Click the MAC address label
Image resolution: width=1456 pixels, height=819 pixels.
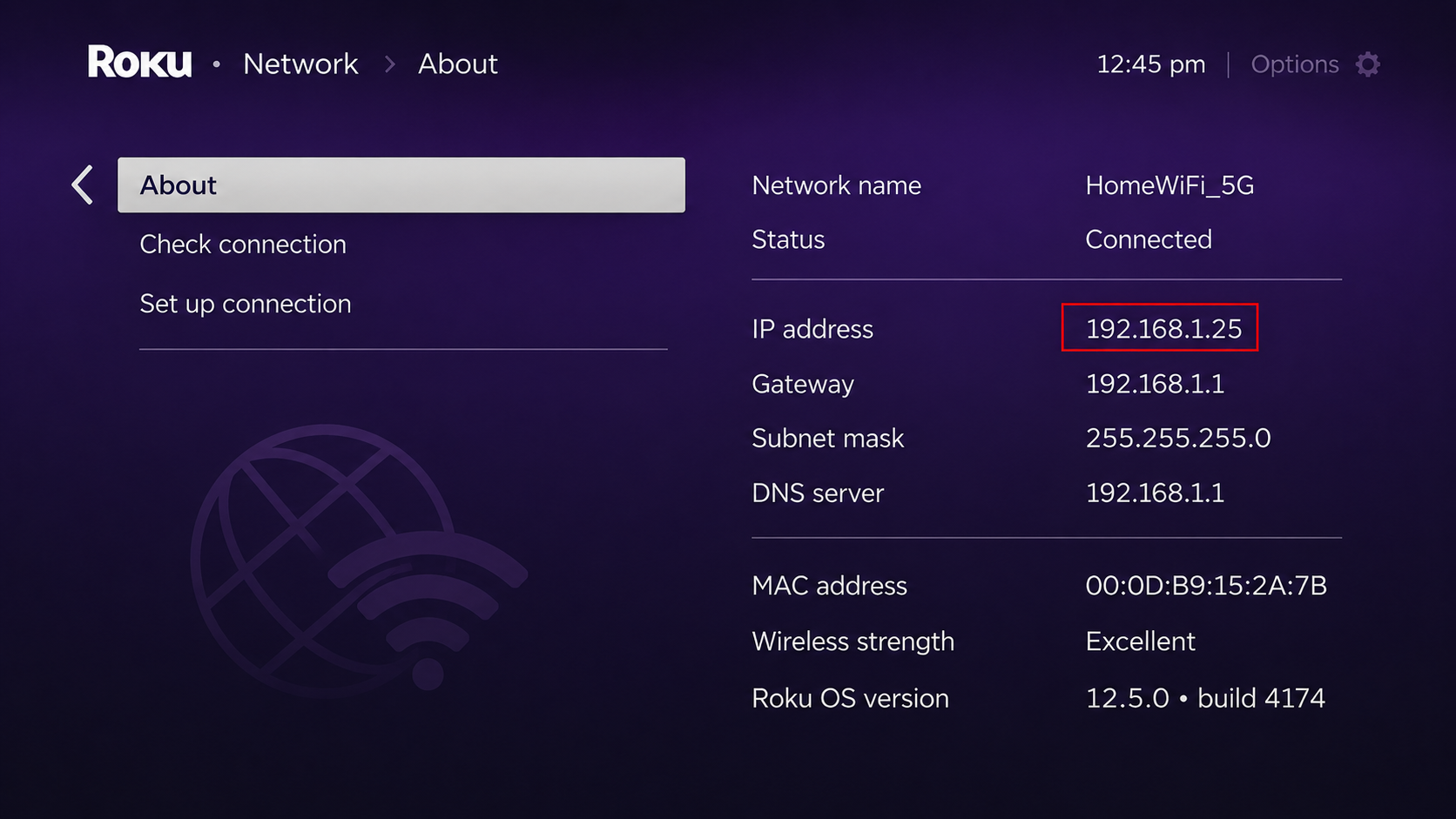[830, 586]
